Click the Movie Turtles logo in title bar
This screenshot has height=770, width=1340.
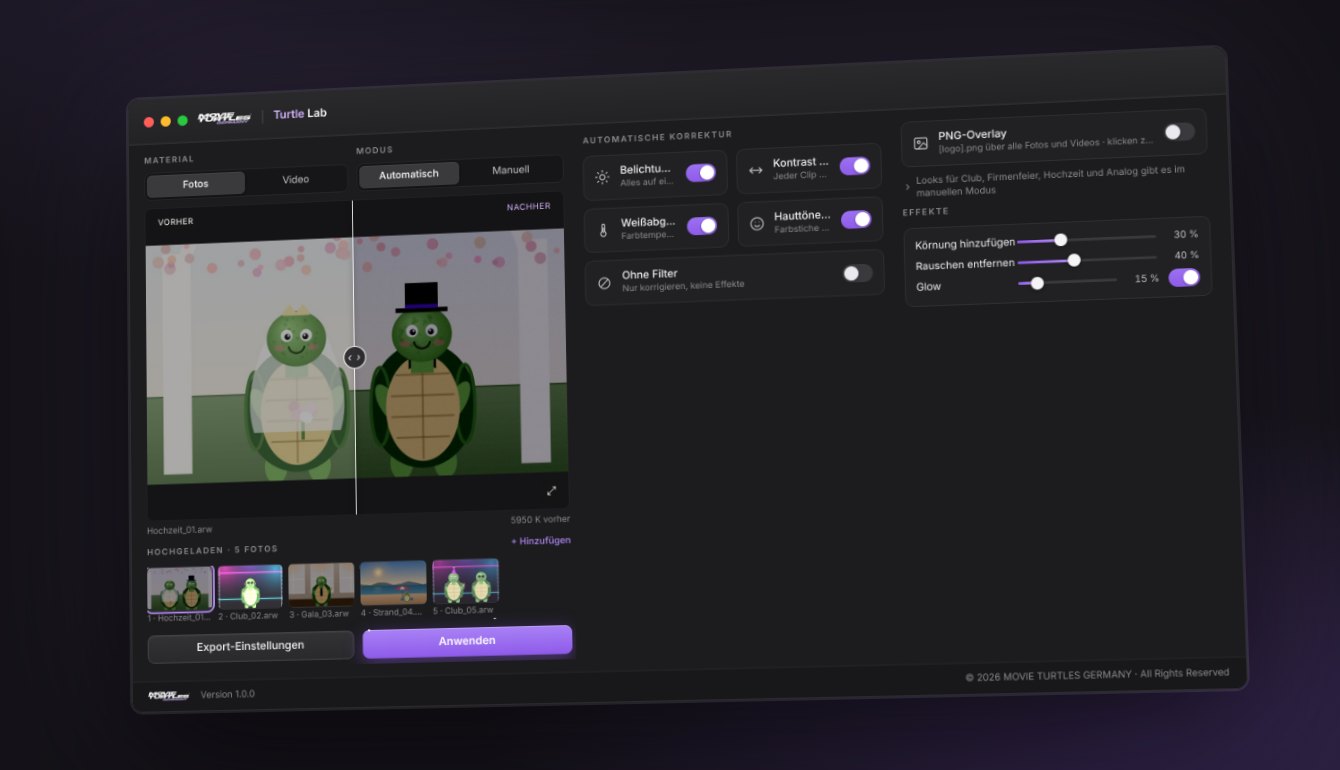(x=223, y=117)
